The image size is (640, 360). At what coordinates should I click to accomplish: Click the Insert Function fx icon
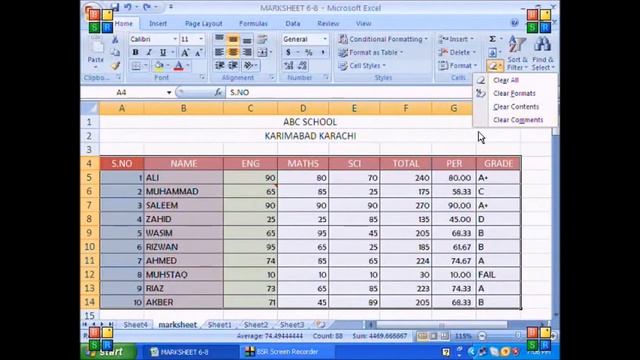point(218,93)
